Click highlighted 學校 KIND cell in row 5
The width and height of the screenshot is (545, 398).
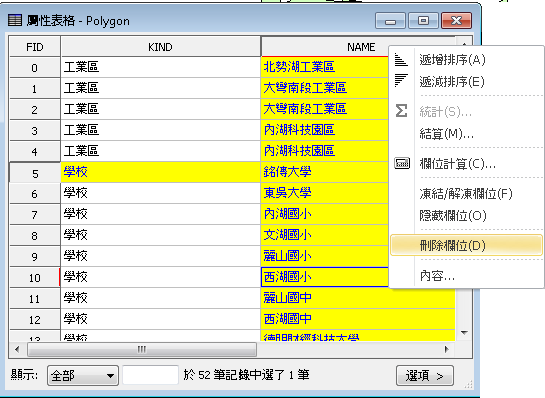click(160, 172)
